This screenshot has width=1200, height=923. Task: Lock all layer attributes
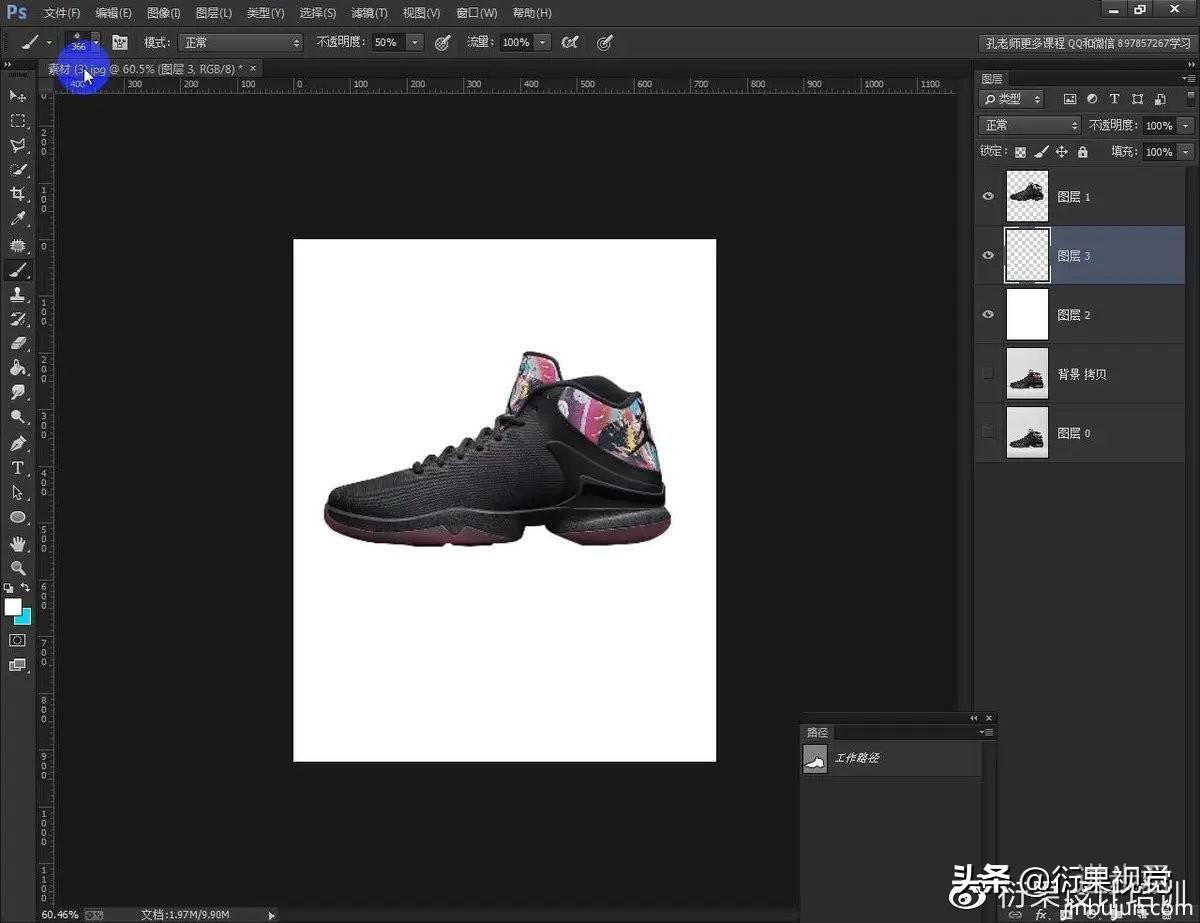(x=1082, y=152)
